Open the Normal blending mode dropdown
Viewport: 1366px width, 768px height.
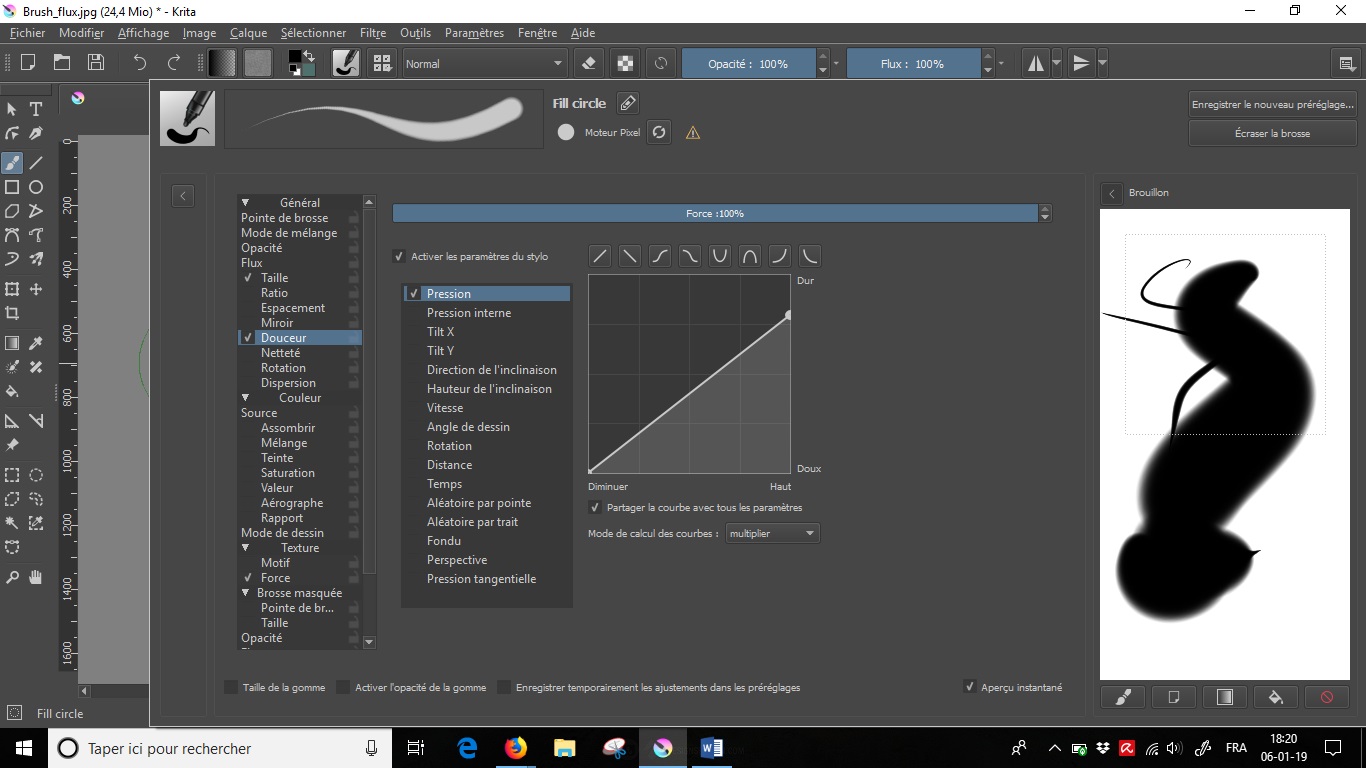point(485,62)
